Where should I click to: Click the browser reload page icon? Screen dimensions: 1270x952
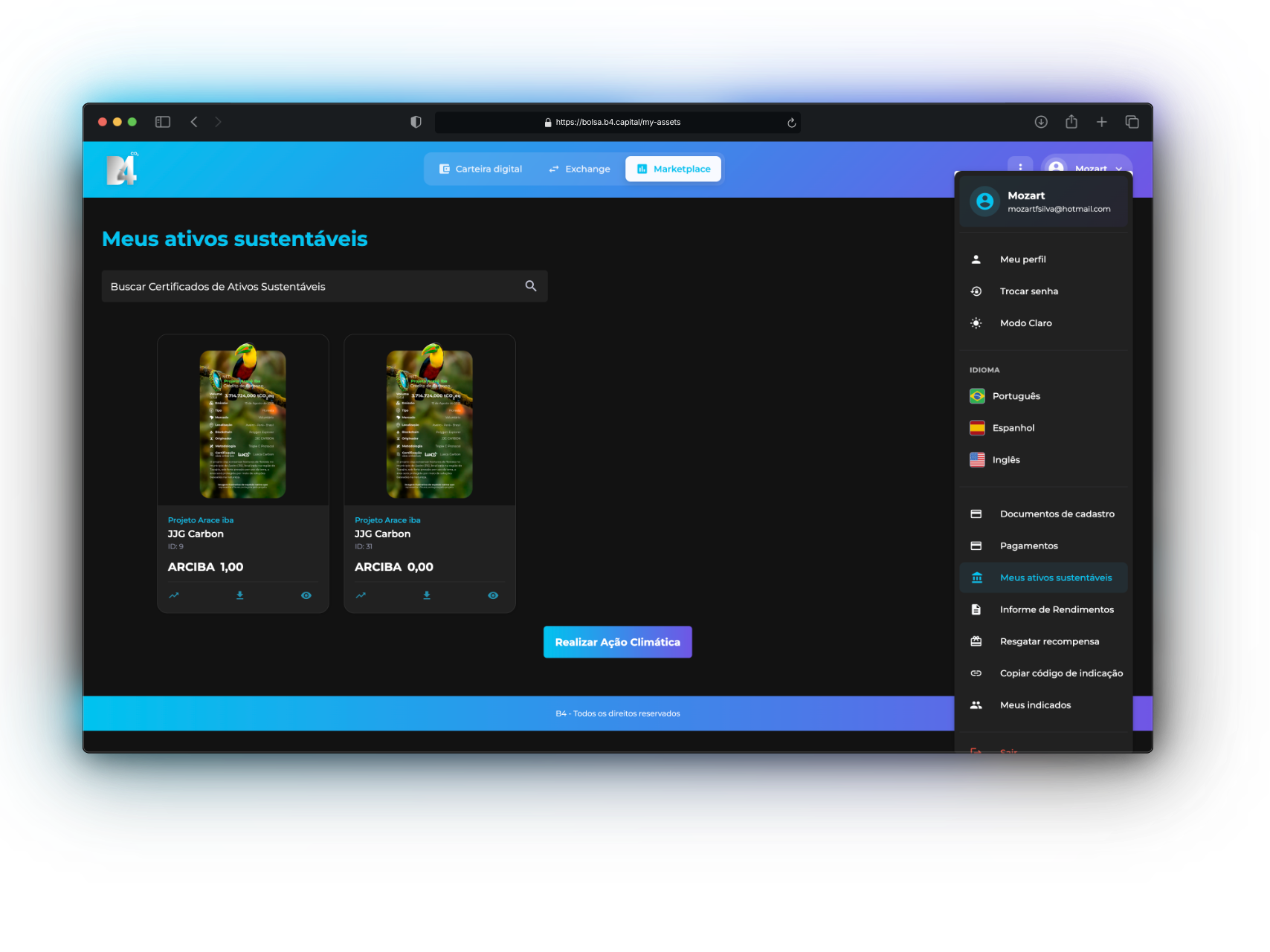792,123
